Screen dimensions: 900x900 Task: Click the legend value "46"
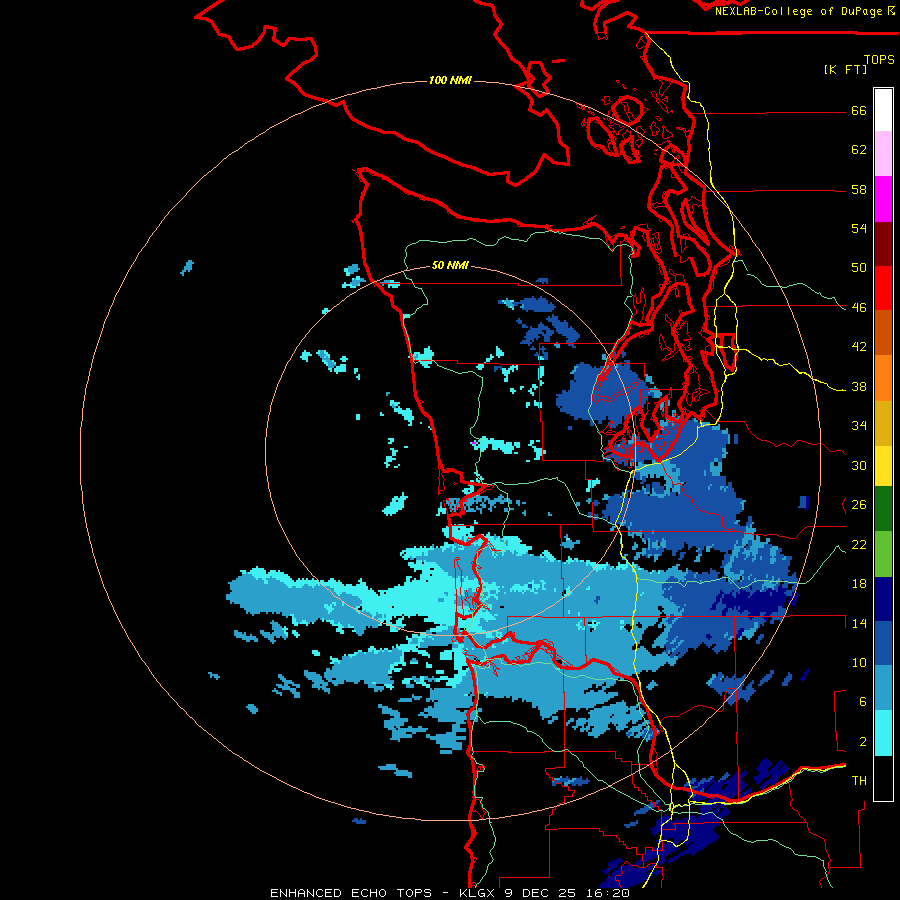coord(859,308)
